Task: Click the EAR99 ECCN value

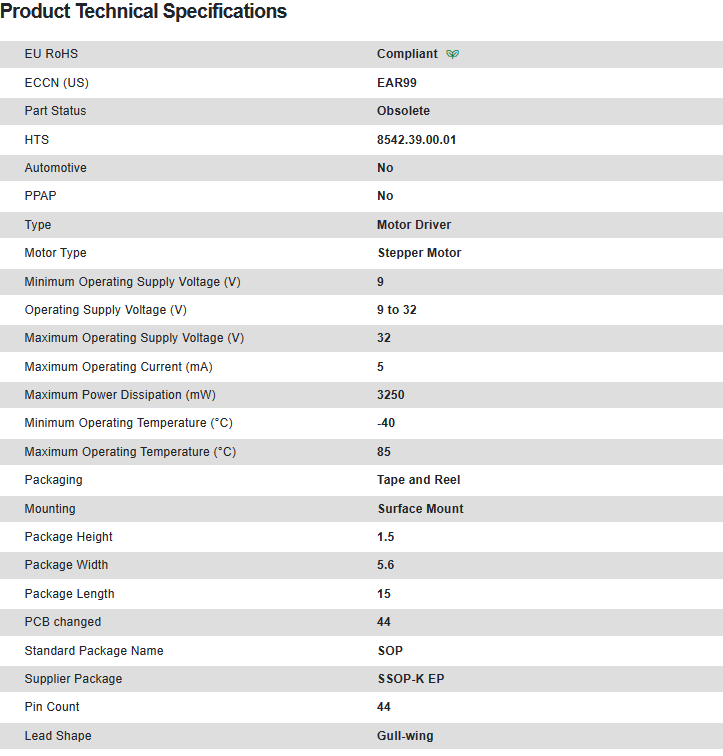Action: (x=397, y=83)
